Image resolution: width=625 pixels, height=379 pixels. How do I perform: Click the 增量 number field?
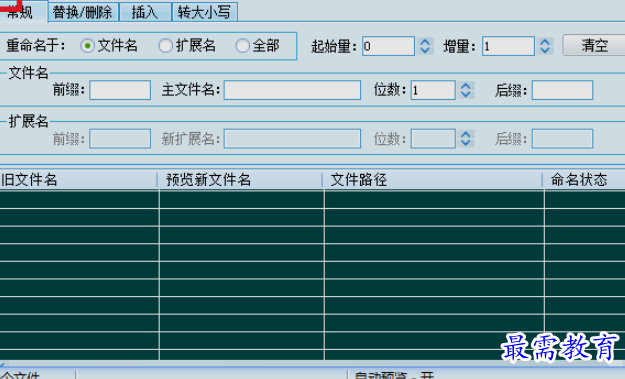coord(508,46)
